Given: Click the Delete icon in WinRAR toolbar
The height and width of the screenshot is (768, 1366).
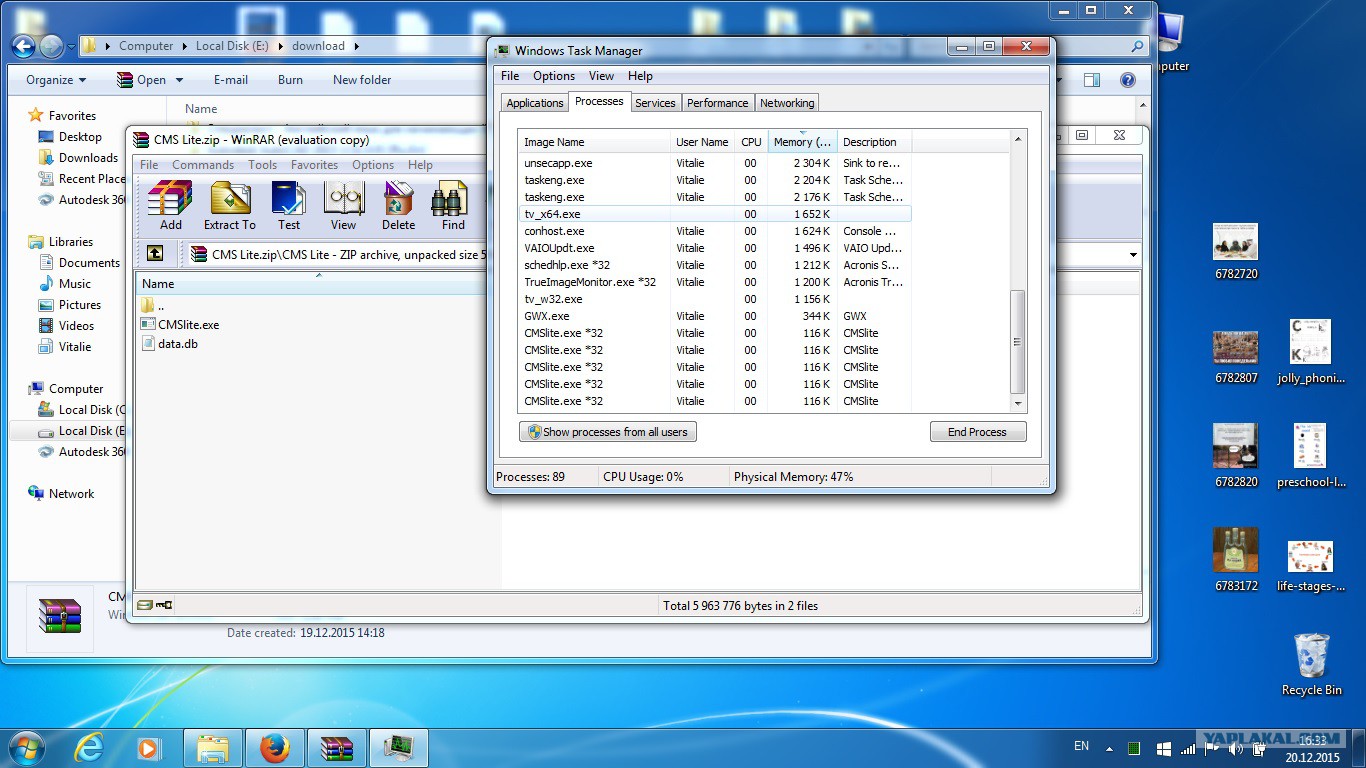Looking at the screenshot, I should point(398,207).
